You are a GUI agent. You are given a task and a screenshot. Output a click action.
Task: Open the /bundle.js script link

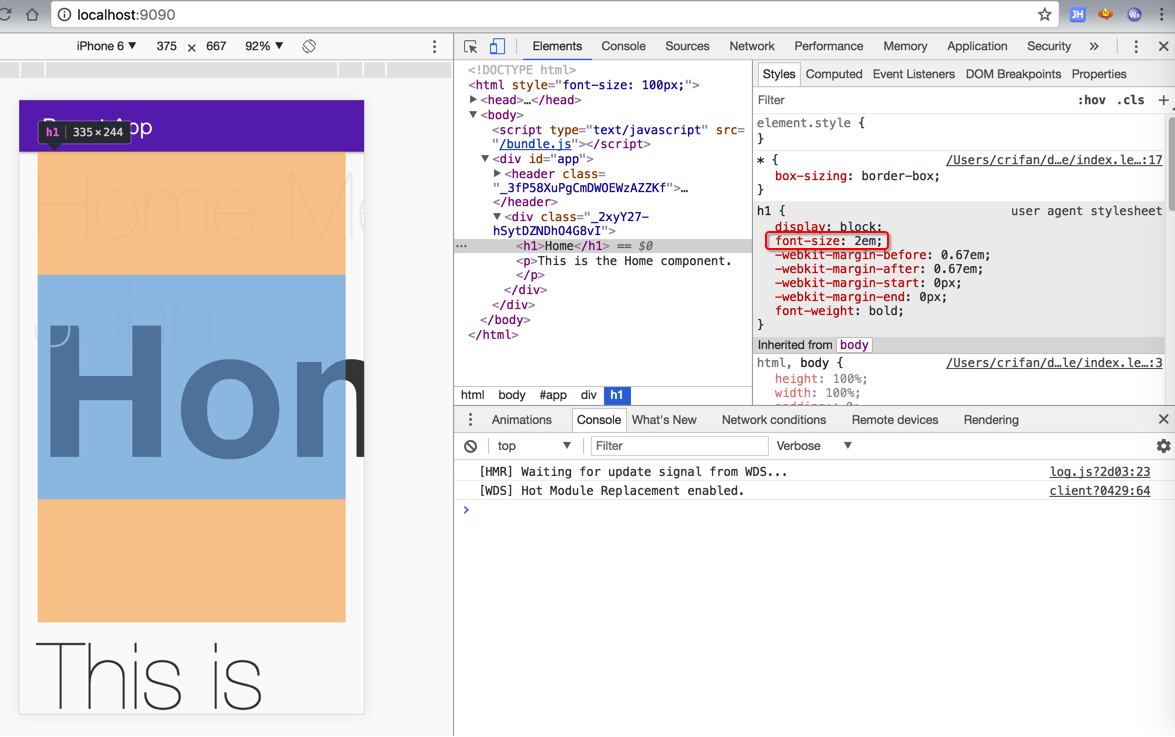535,144
